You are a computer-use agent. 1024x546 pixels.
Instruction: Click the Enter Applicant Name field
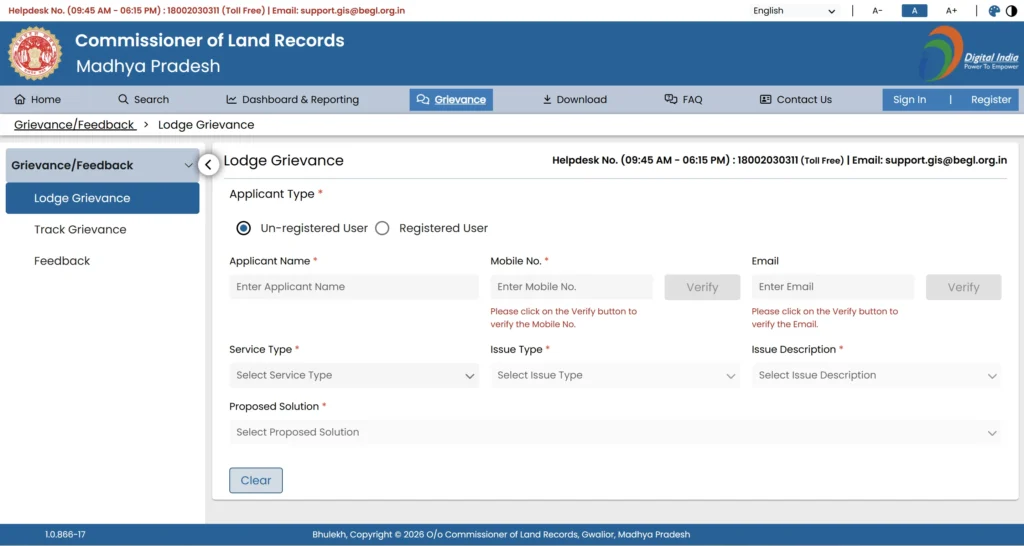point(353,287)
